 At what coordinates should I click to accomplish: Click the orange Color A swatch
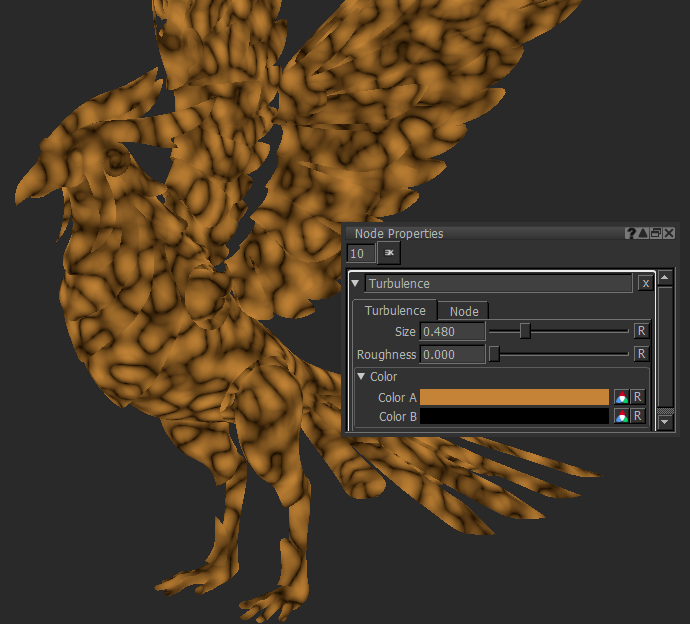[x=514, y=397]
